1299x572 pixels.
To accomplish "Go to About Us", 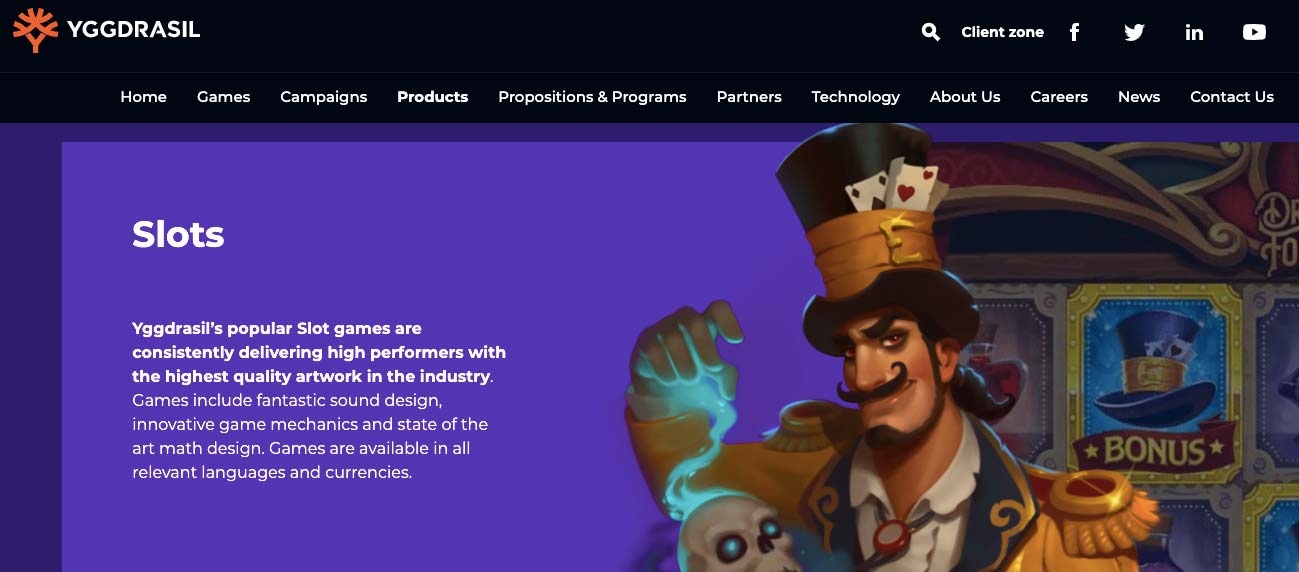I will click(x=965, y=97).
